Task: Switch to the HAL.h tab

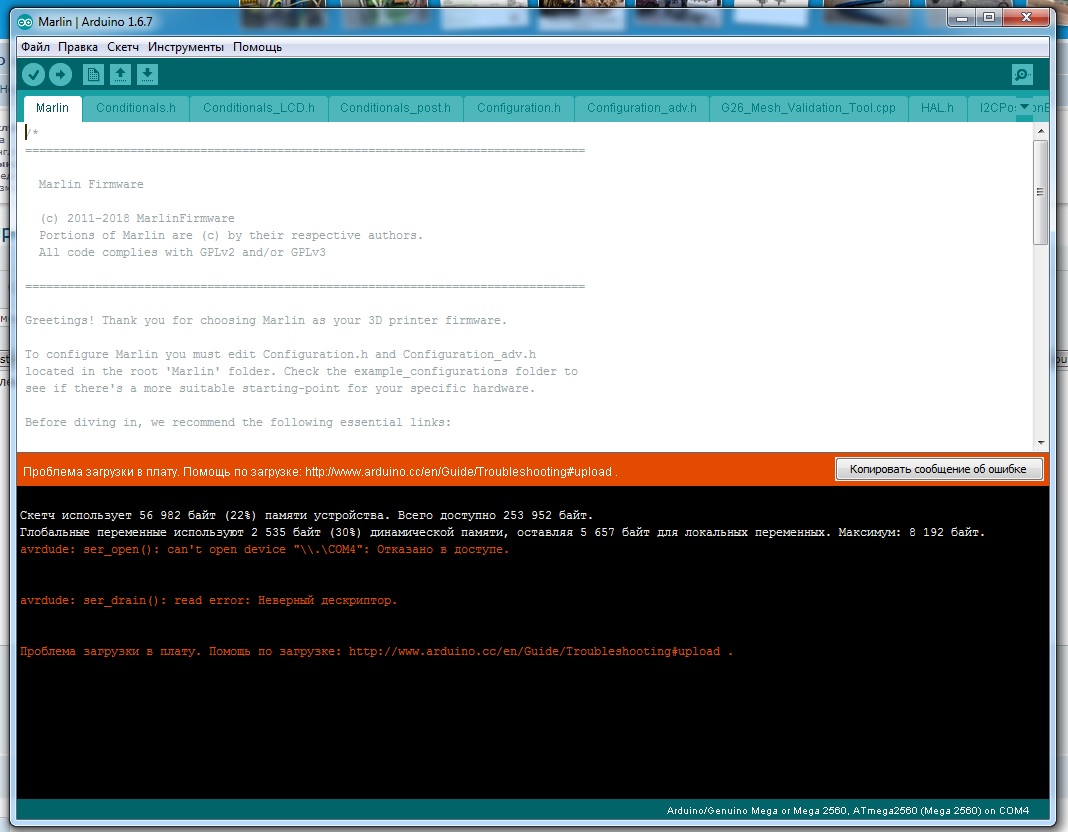Action: pyautogui.click(x=937, y=108)
